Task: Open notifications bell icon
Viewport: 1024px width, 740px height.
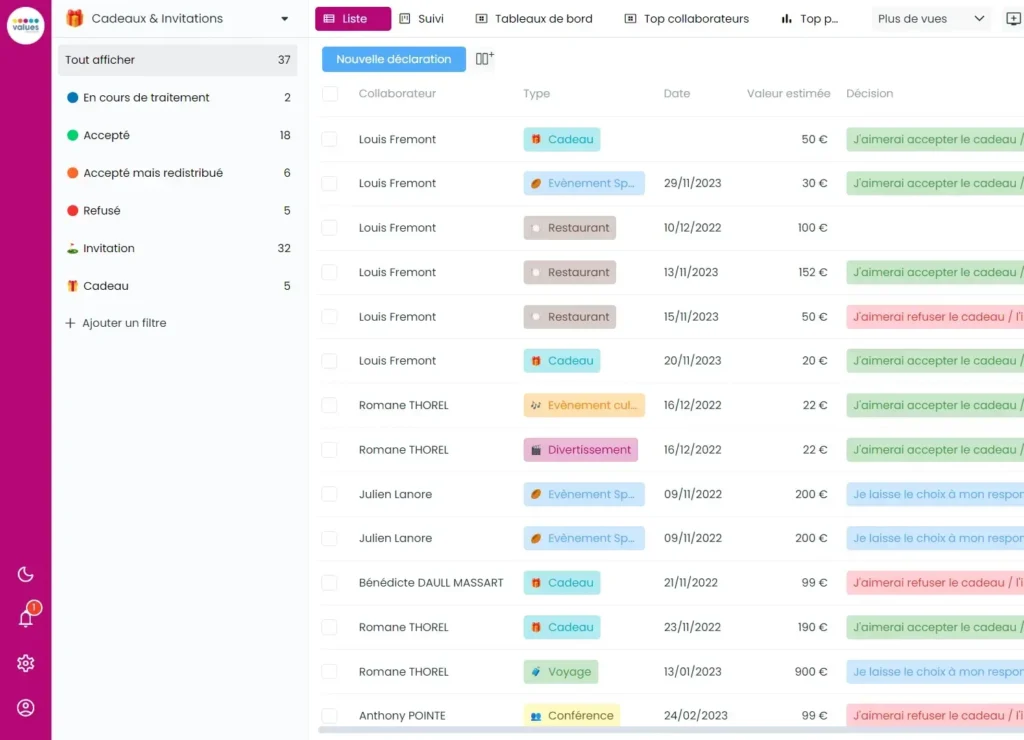Action: point(26,619)
